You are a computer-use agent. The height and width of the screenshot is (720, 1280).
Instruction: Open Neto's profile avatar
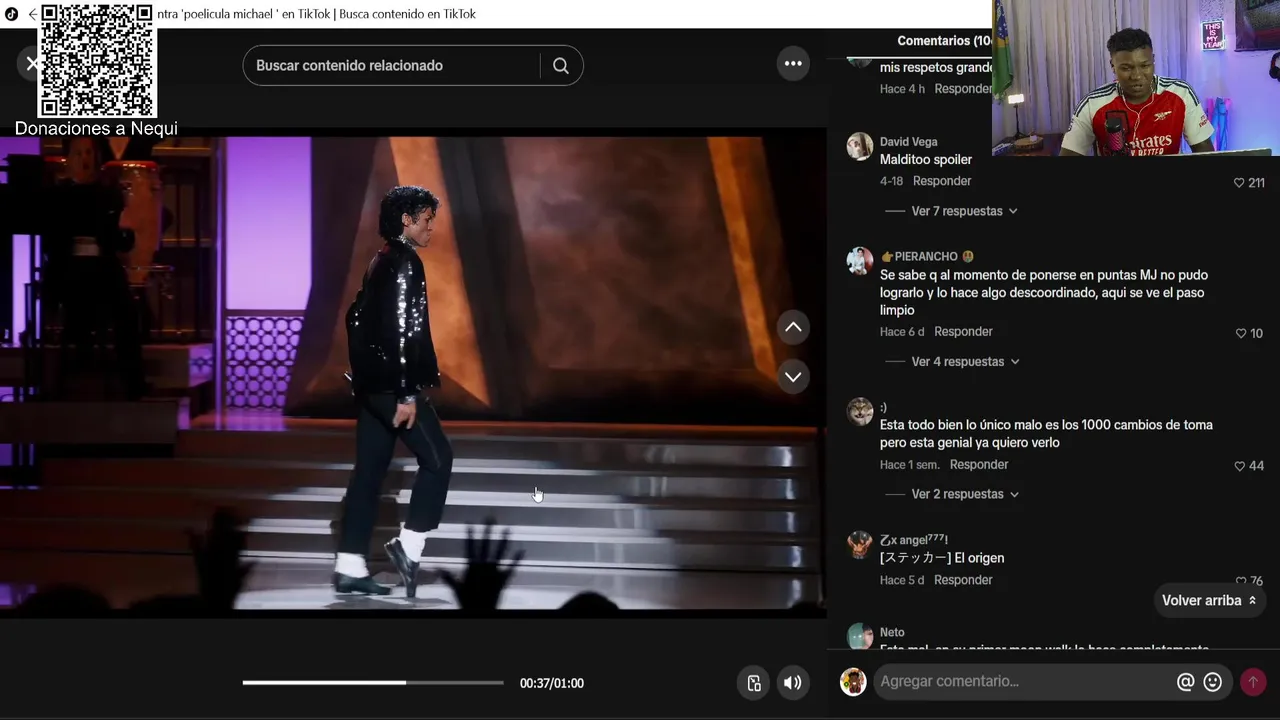pos(860,636)
